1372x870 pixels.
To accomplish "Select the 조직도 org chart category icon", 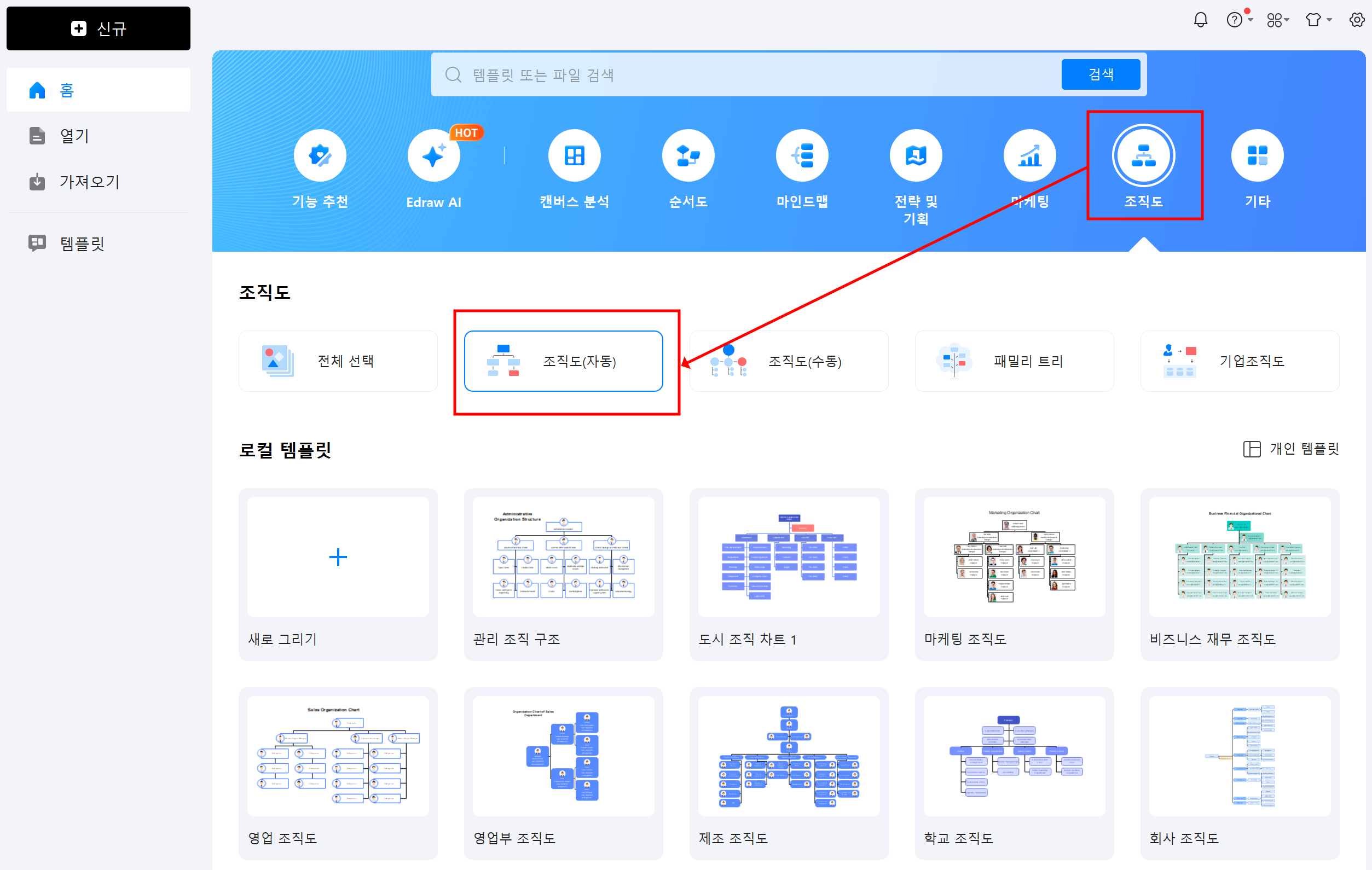I will click(1144, 155).
